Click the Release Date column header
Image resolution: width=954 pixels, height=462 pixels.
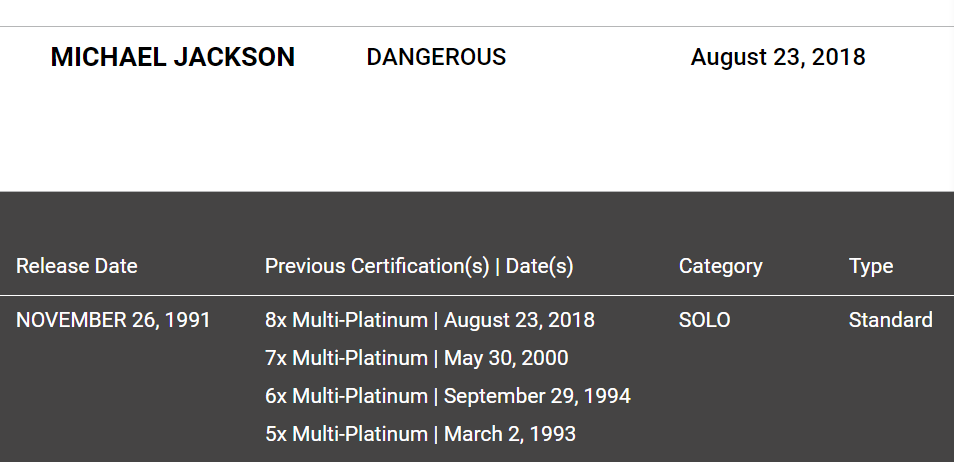pos(77,266)
